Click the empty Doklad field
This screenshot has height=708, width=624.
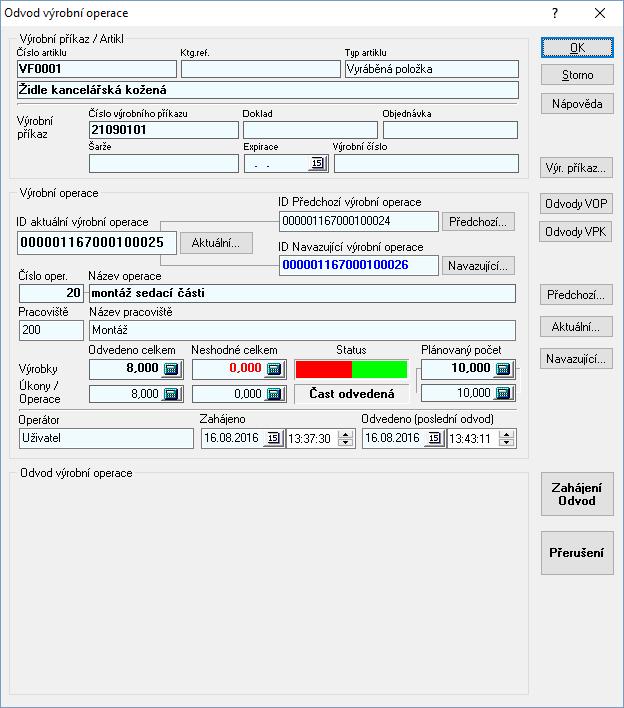point(310,130)
